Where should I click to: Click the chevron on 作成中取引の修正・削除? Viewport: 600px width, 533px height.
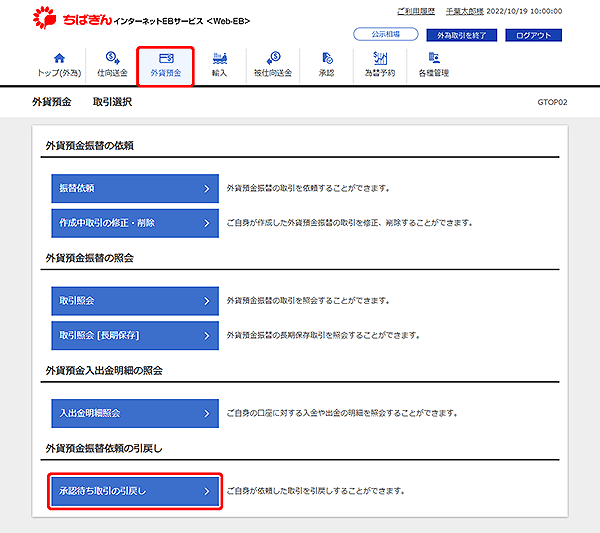tap(207, 223)
